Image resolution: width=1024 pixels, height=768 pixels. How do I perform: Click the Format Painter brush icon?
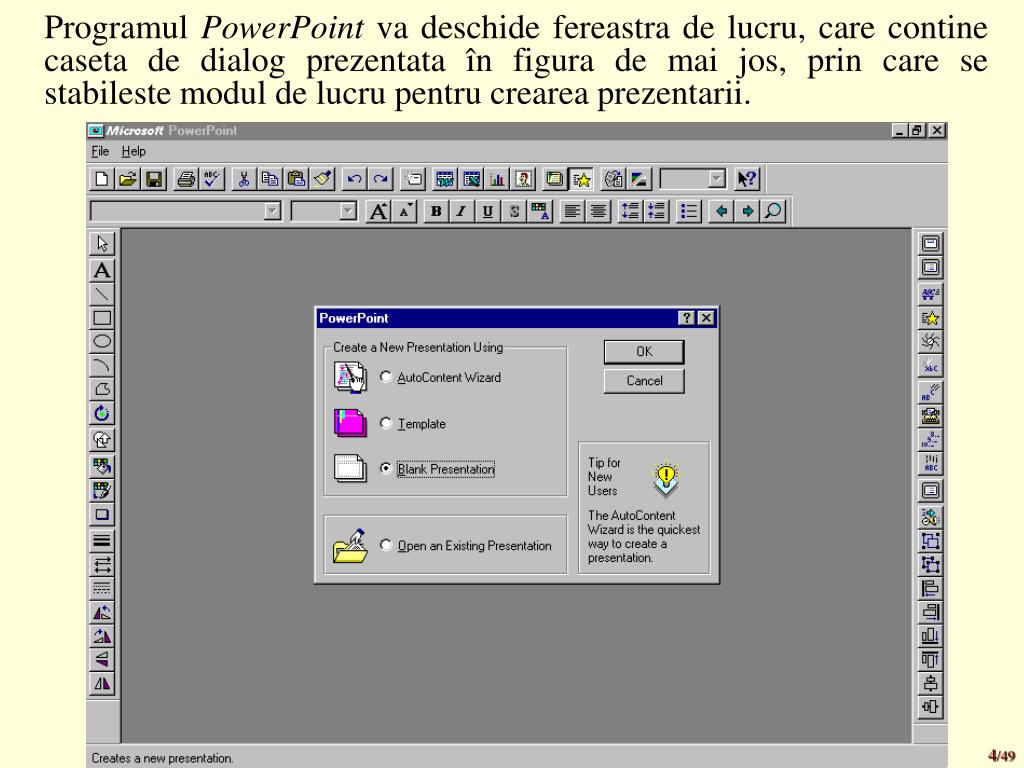(x=322, y=179)
